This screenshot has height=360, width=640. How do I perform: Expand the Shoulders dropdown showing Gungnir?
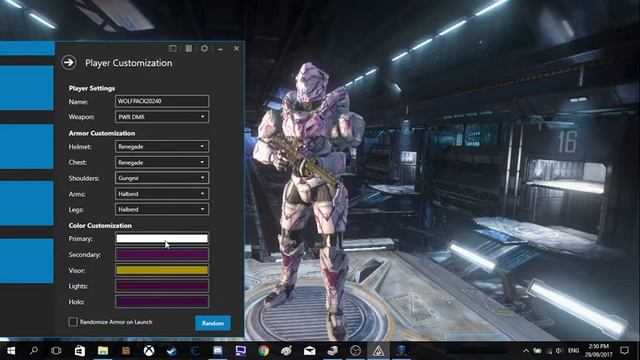tap(162, 178)
